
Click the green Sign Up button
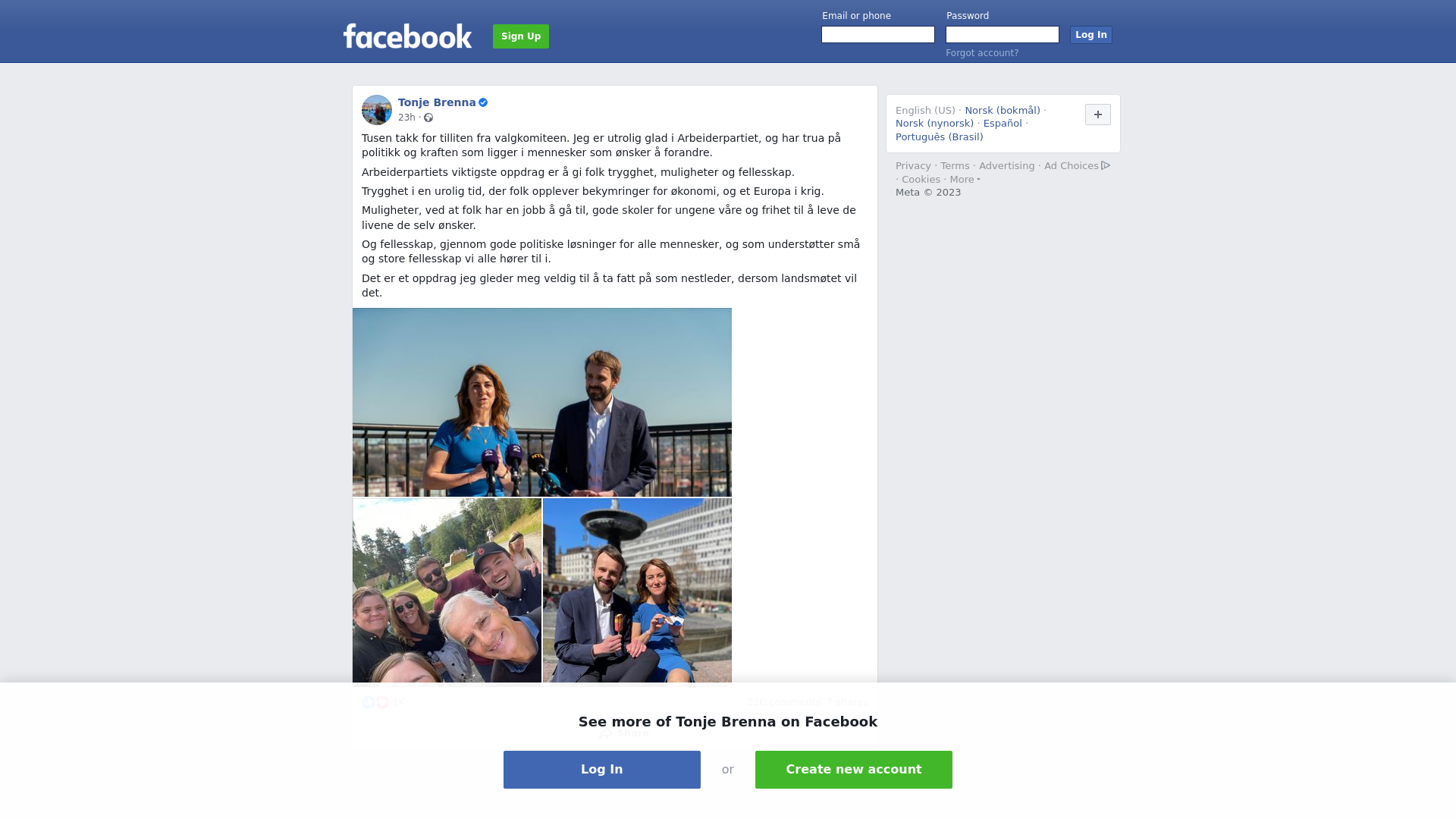tap(521, 36)
